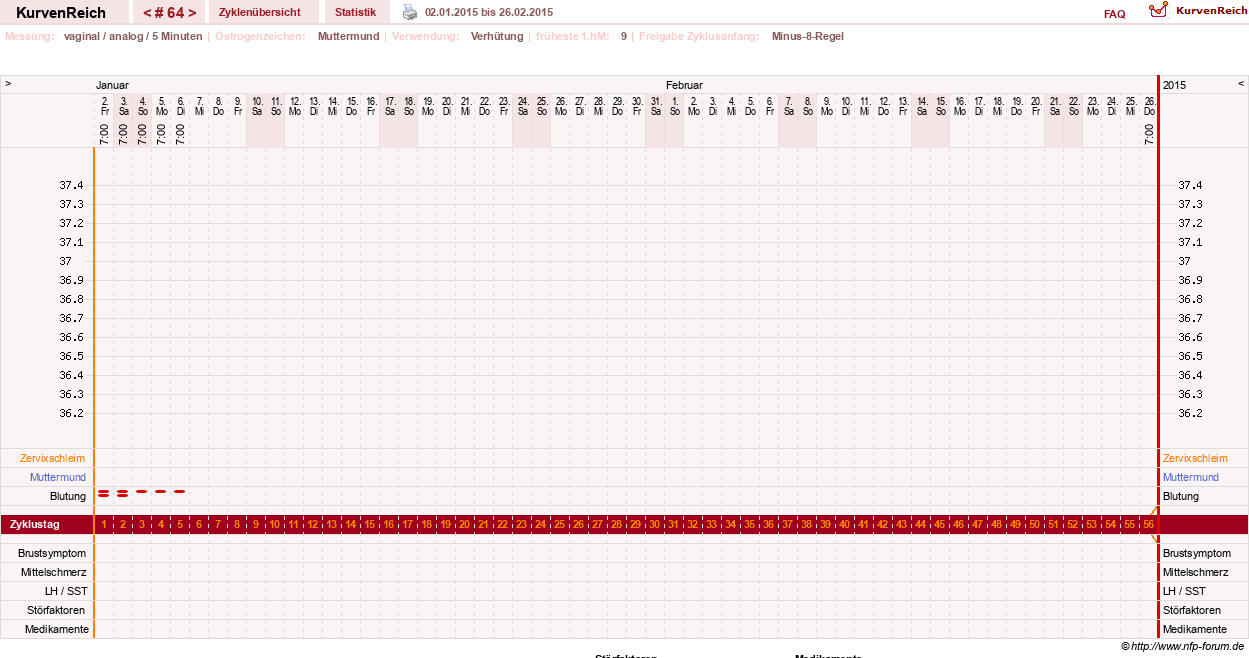Screen dimensions: 1249x658
Task: Click the right Muttermund row label
Action: point(1191,477)
